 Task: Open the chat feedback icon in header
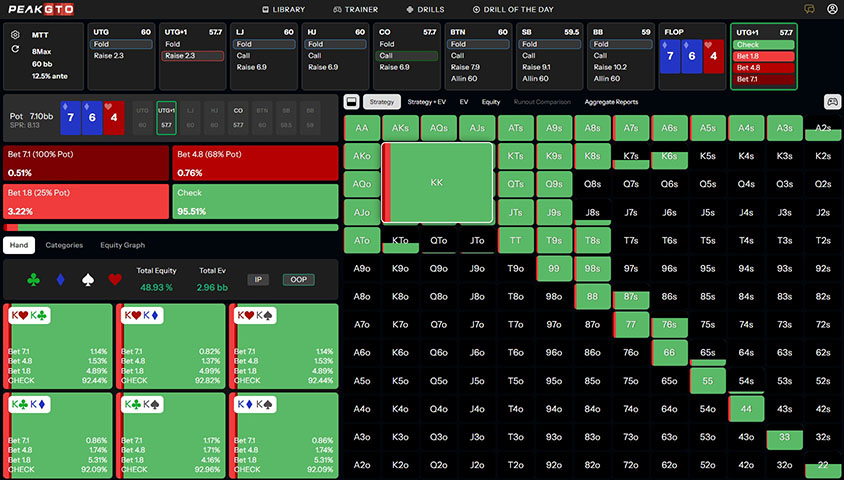810,9
